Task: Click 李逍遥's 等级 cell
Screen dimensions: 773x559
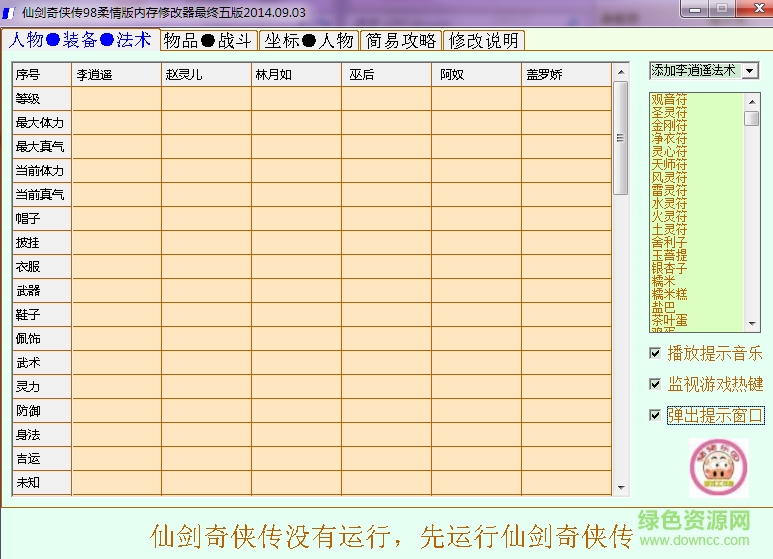Action: coord(116,99)
